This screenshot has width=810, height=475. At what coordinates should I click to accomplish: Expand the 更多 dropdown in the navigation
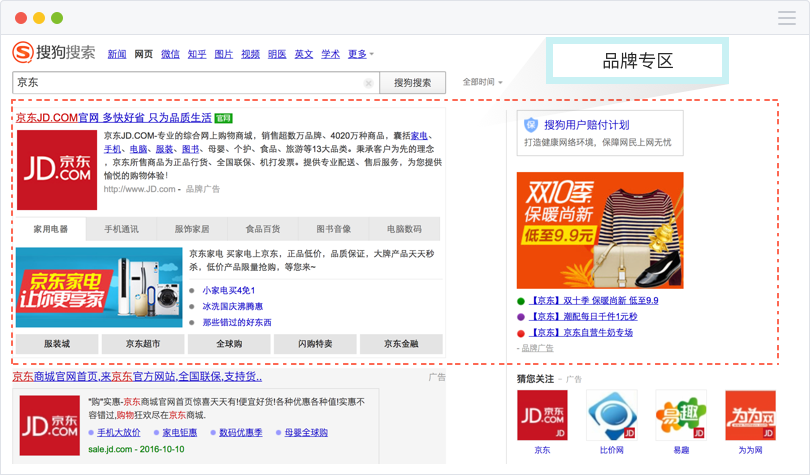pyautogui.click(x=360, y=54)
